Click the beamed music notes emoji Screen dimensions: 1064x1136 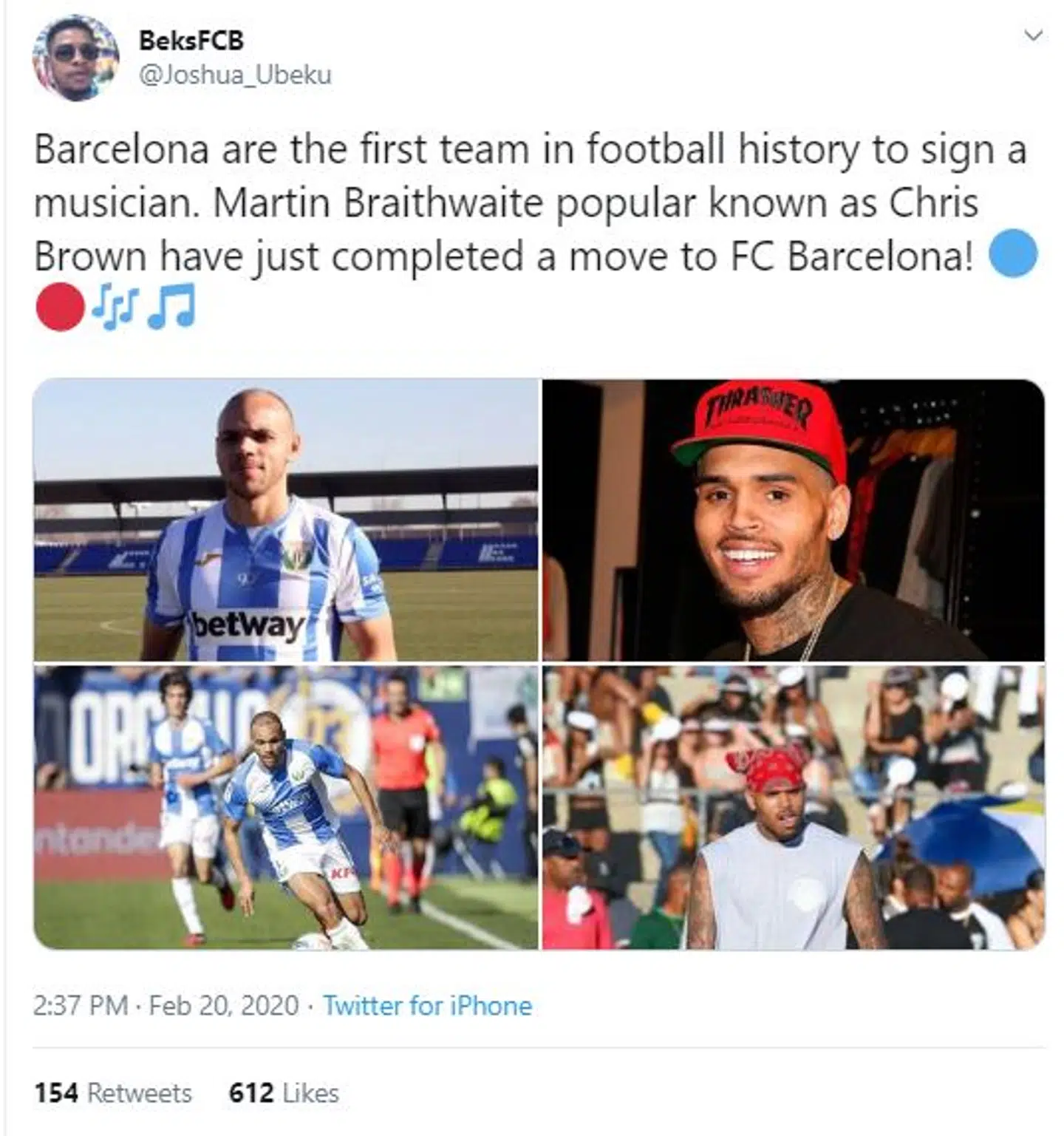tap(171, 307)
